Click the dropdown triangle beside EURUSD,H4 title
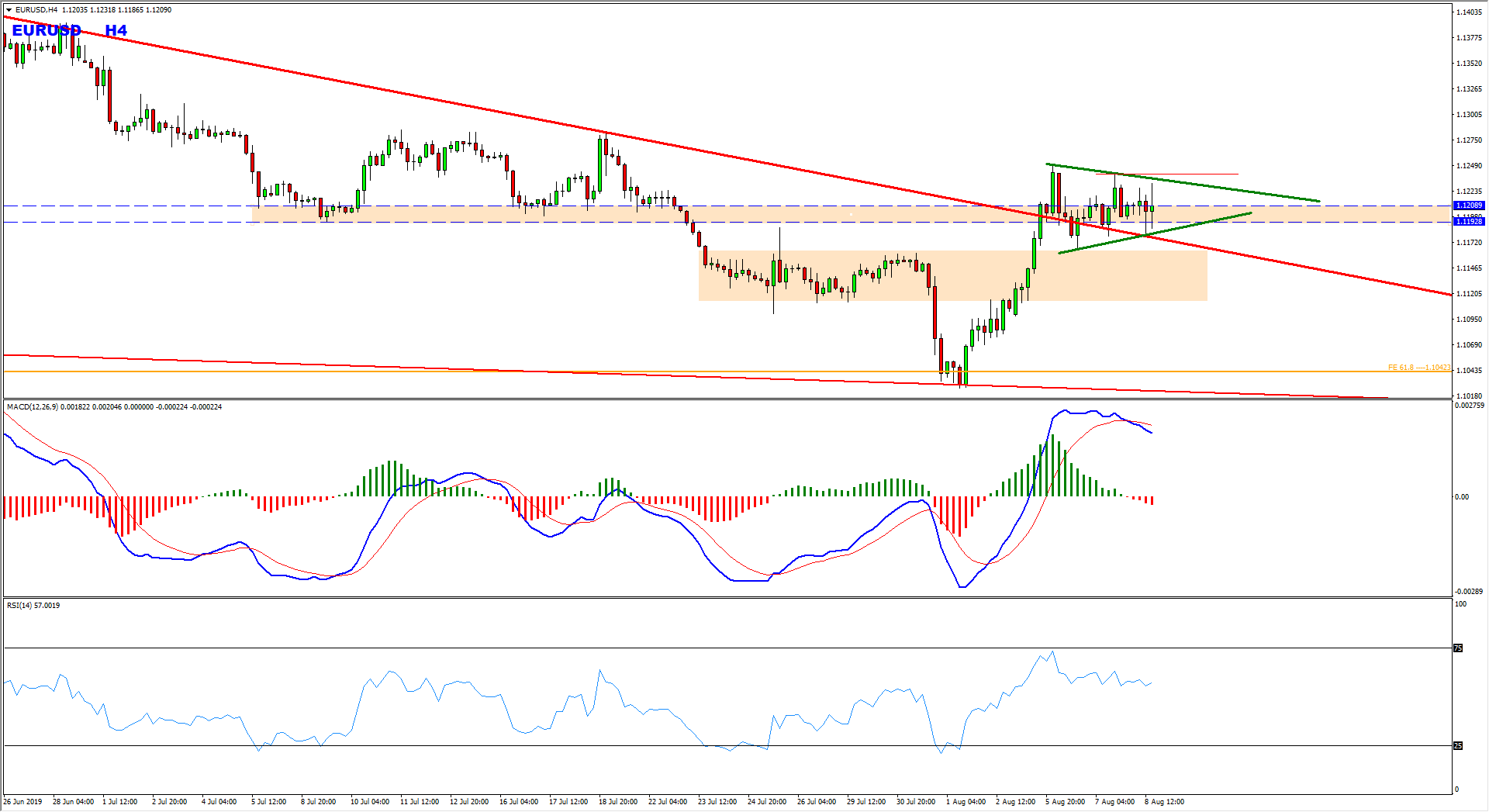 pos(9,10)
